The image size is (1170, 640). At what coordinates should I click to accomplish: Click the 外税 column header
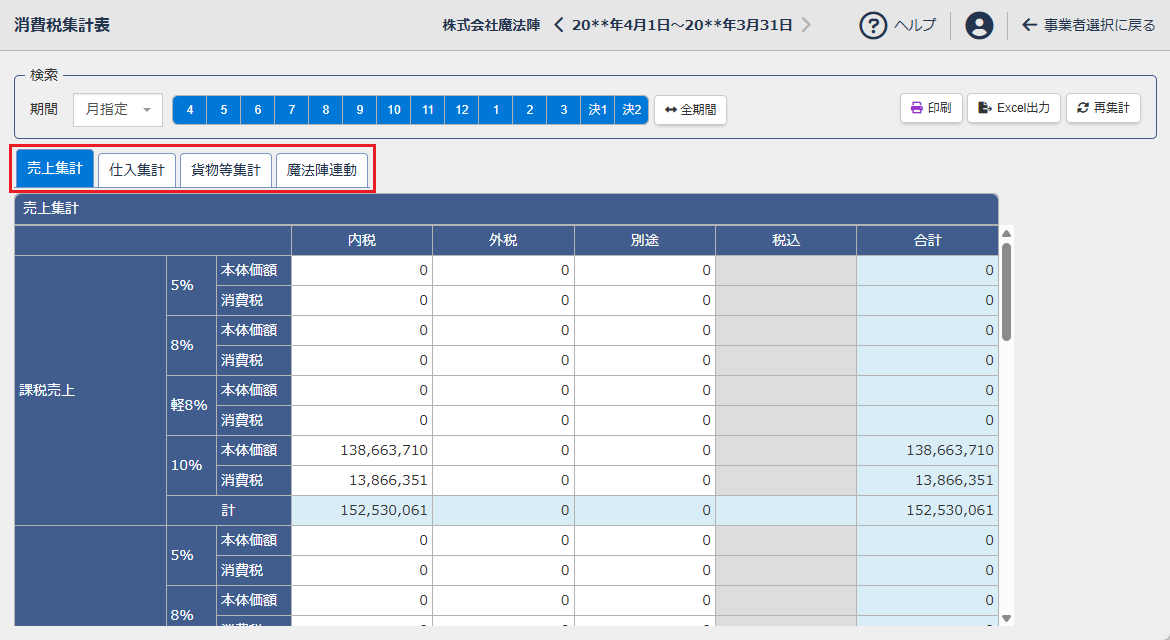point(504,240)
